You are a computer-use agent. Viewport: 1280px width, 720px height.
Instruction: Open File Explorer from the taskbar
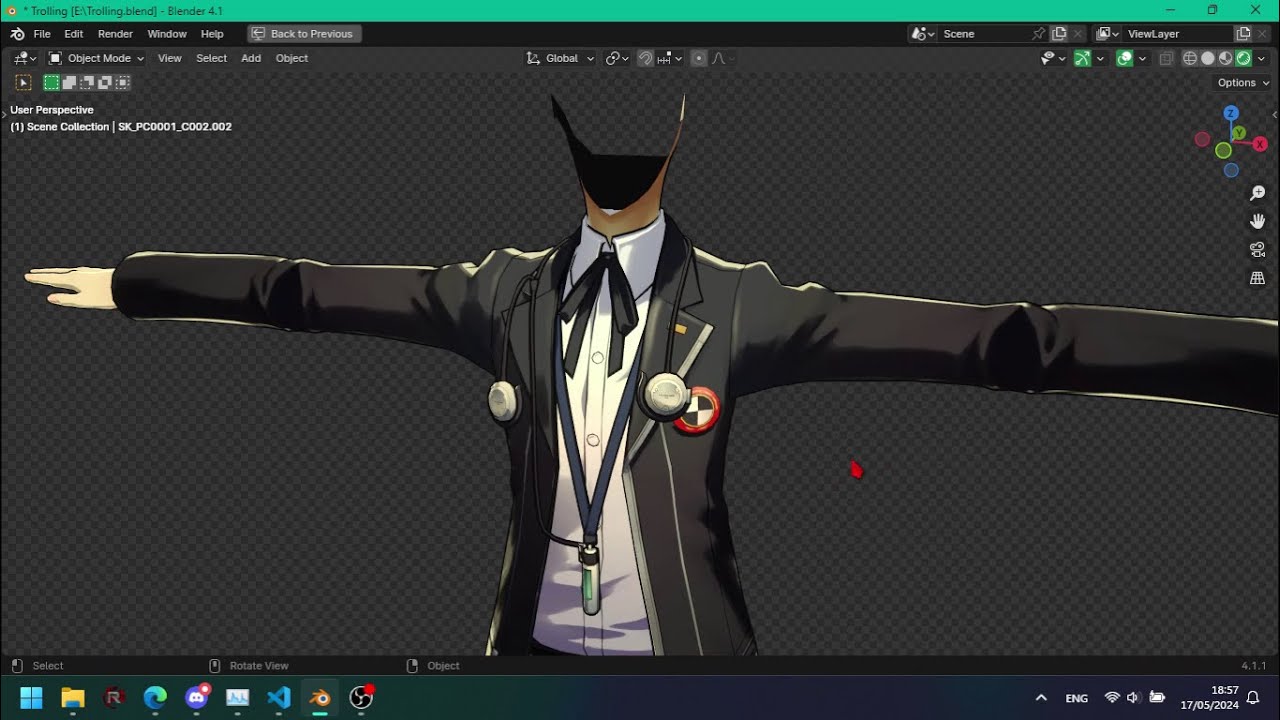(x=73, y=697)
